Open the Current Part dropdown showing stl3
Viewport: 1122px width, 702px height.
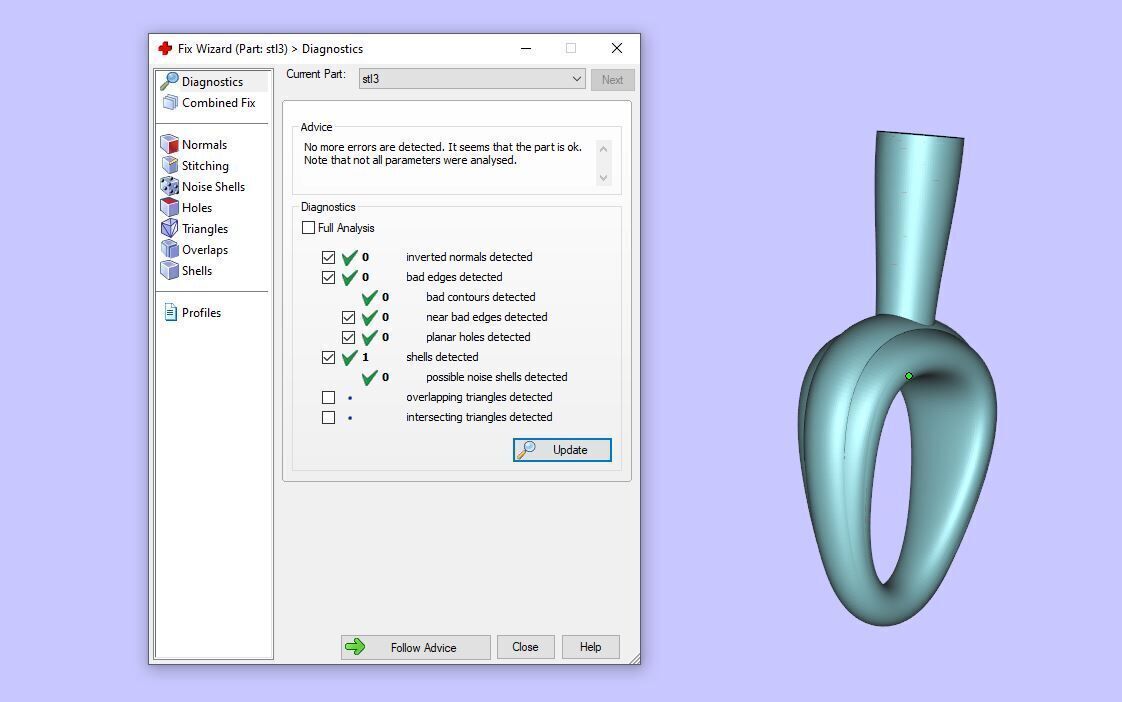pyautogui.click(x=472, y=79)
